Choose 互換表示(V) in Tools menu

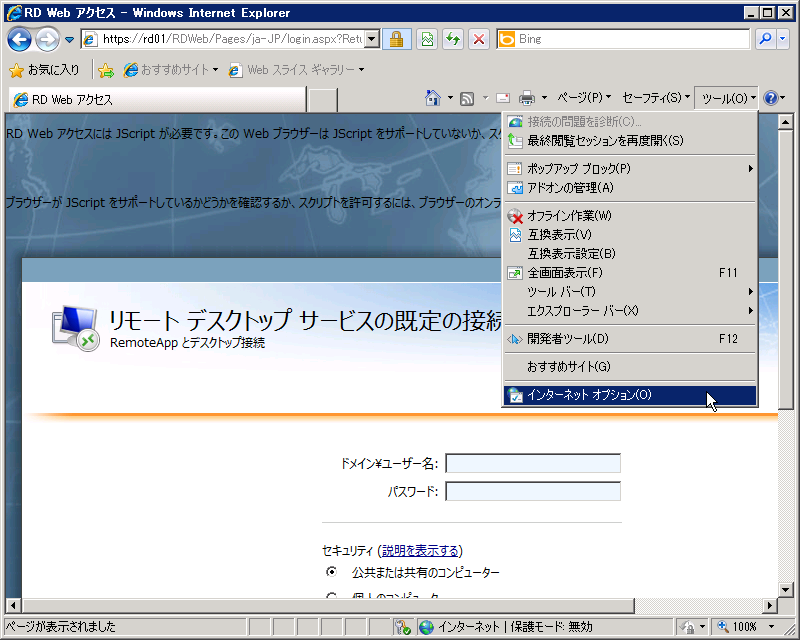[630, 235]
